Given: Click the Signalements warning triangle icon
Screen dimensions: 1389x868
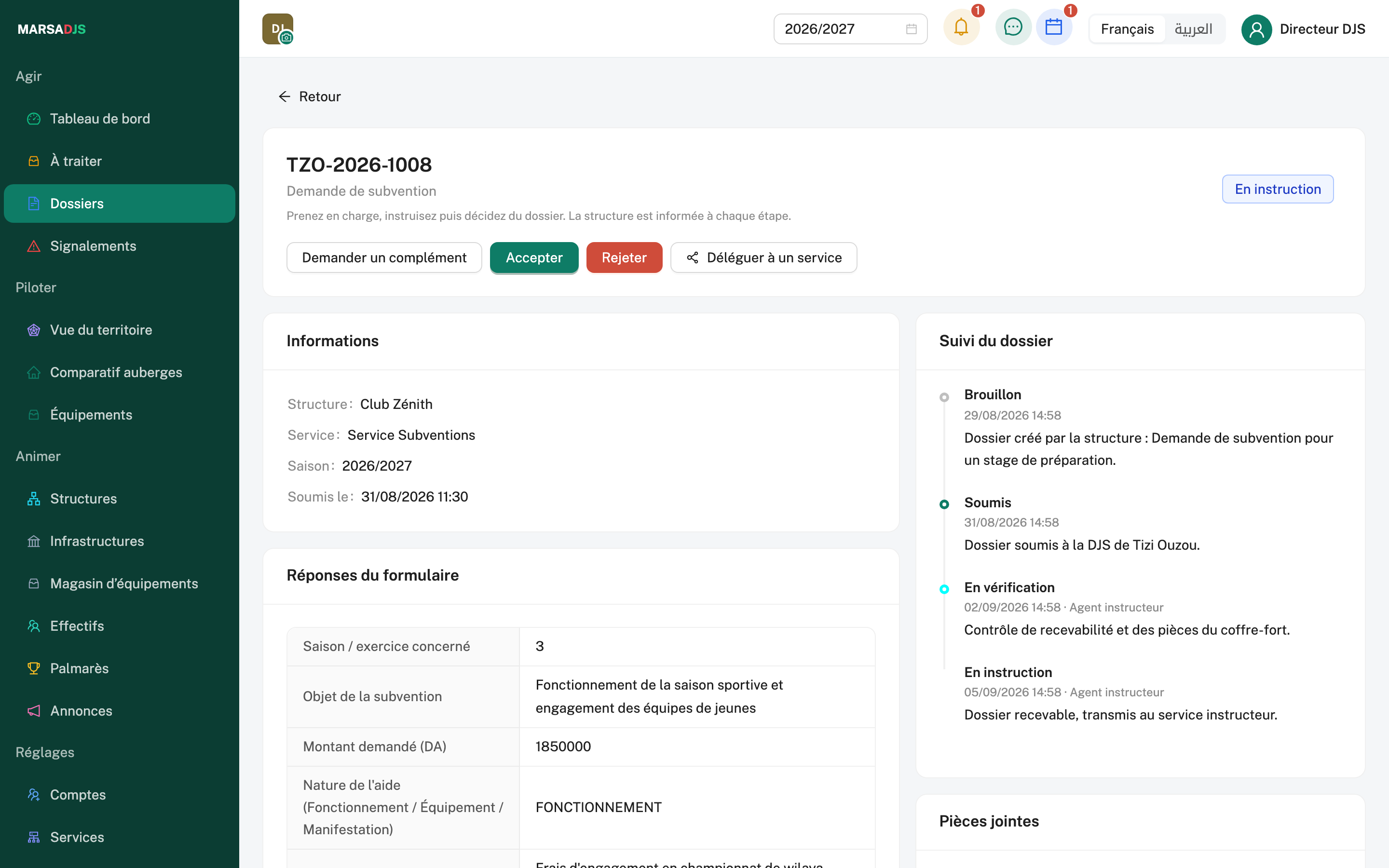Looking at the screenshot, I should [x=34, y=246].
